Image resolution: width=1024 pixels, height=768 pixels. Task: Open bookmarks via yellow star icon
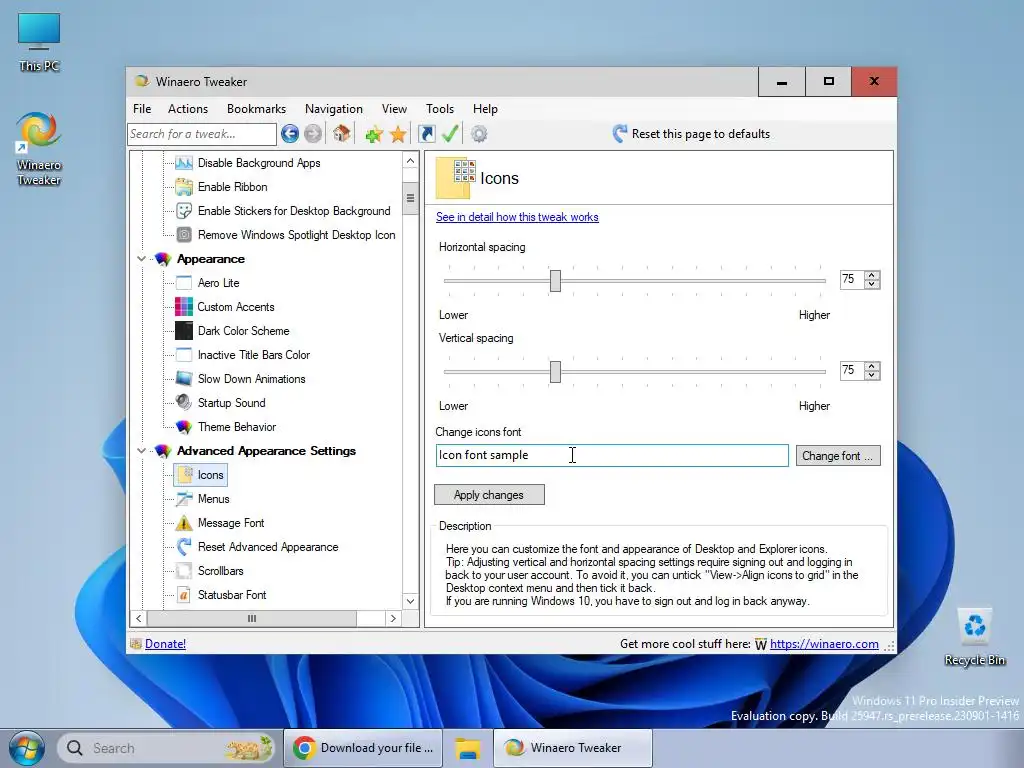[398, 135]
